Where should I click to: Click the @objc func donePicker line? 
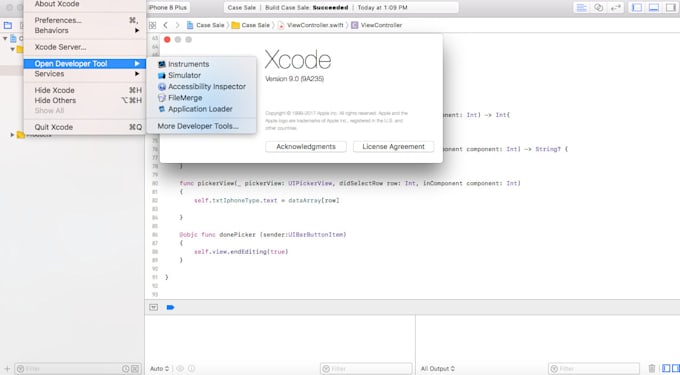263,235
